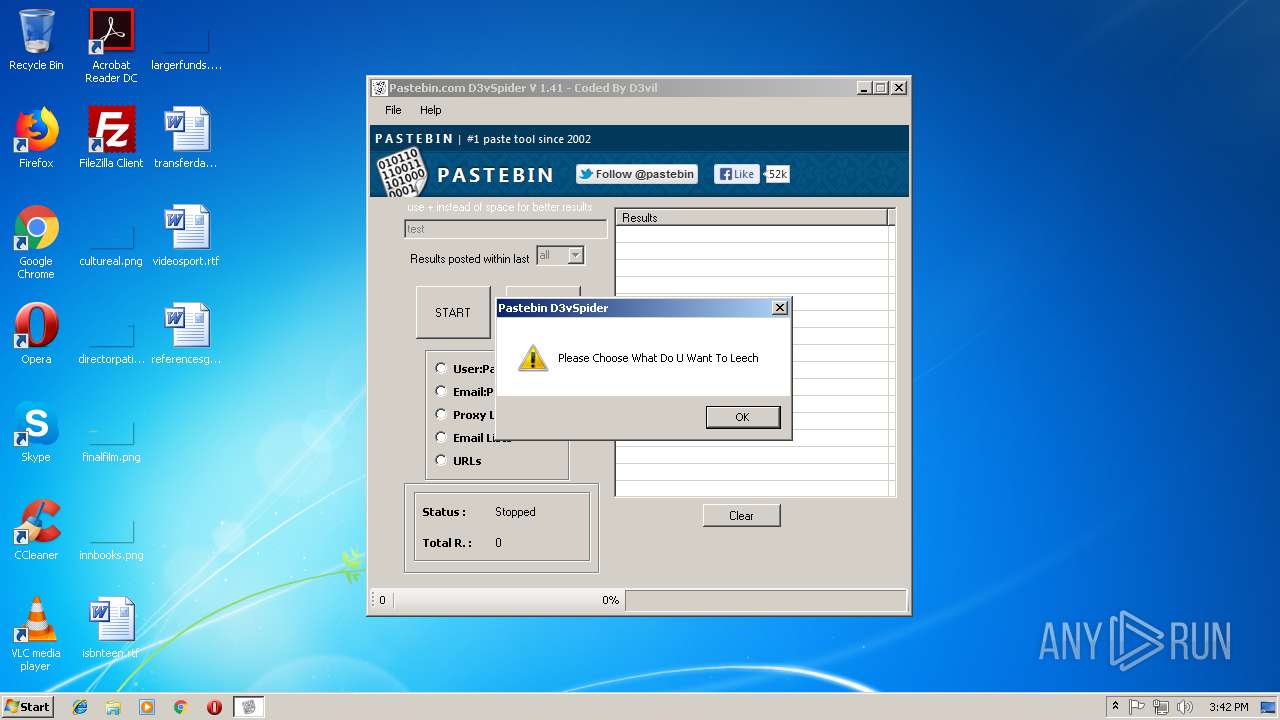Select the isbnteen.rtf document icon
The width and height of the screenshot is (1280, 720).
tap(111, 628)
